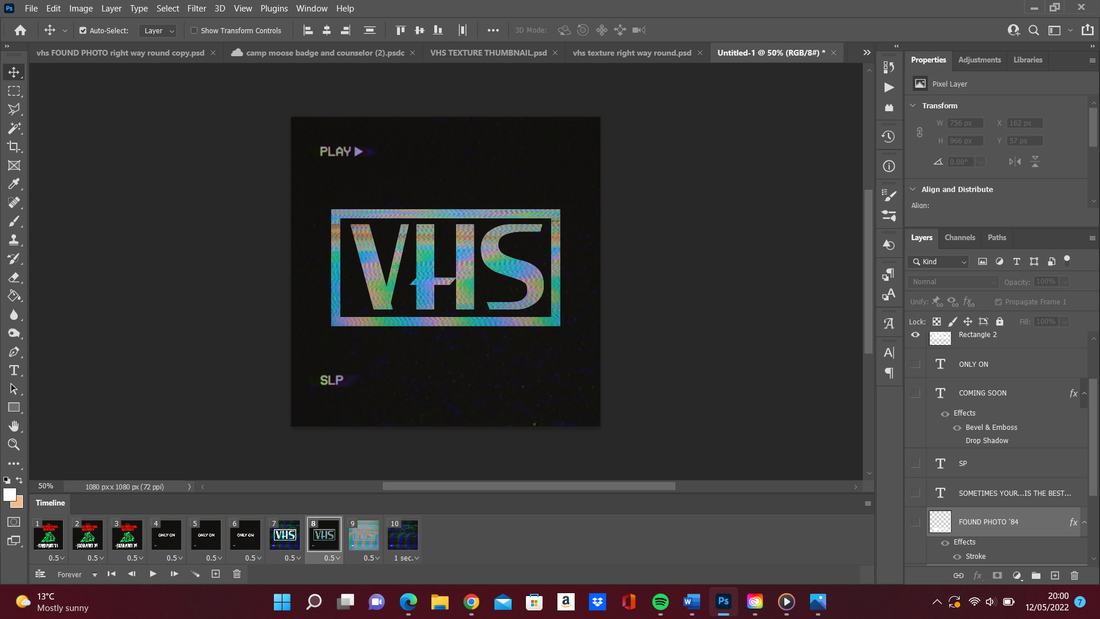Screen dimensions: 1100x619
Task: Switch to the Channels tab
Action: coord(960,237)
